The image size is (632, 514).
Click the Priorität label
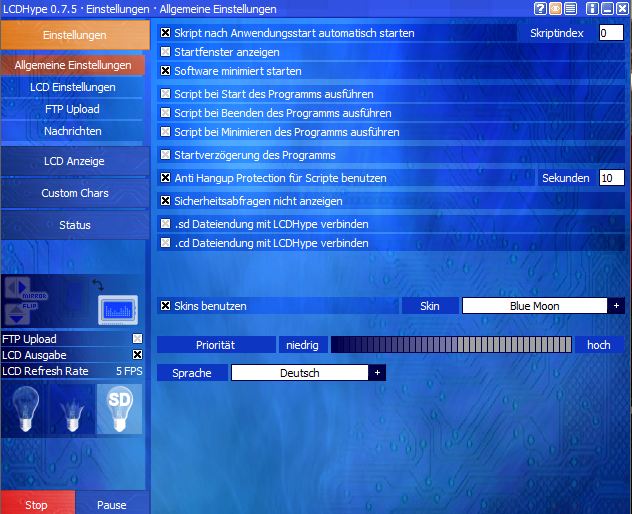pos(216,345)
